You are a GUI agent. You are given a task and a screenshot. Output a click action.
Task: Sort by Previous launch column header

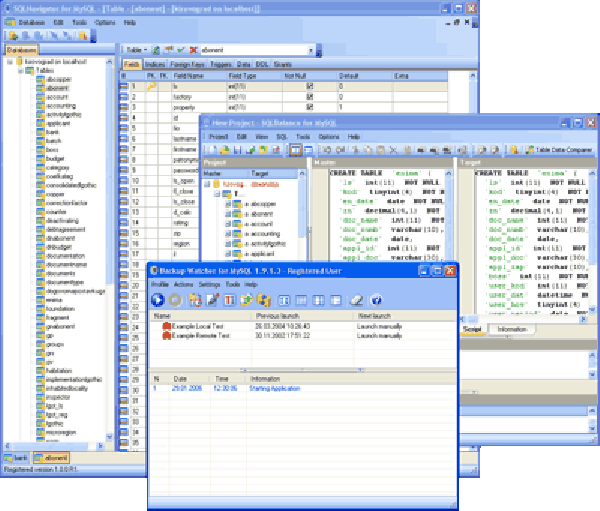(303, 316)
